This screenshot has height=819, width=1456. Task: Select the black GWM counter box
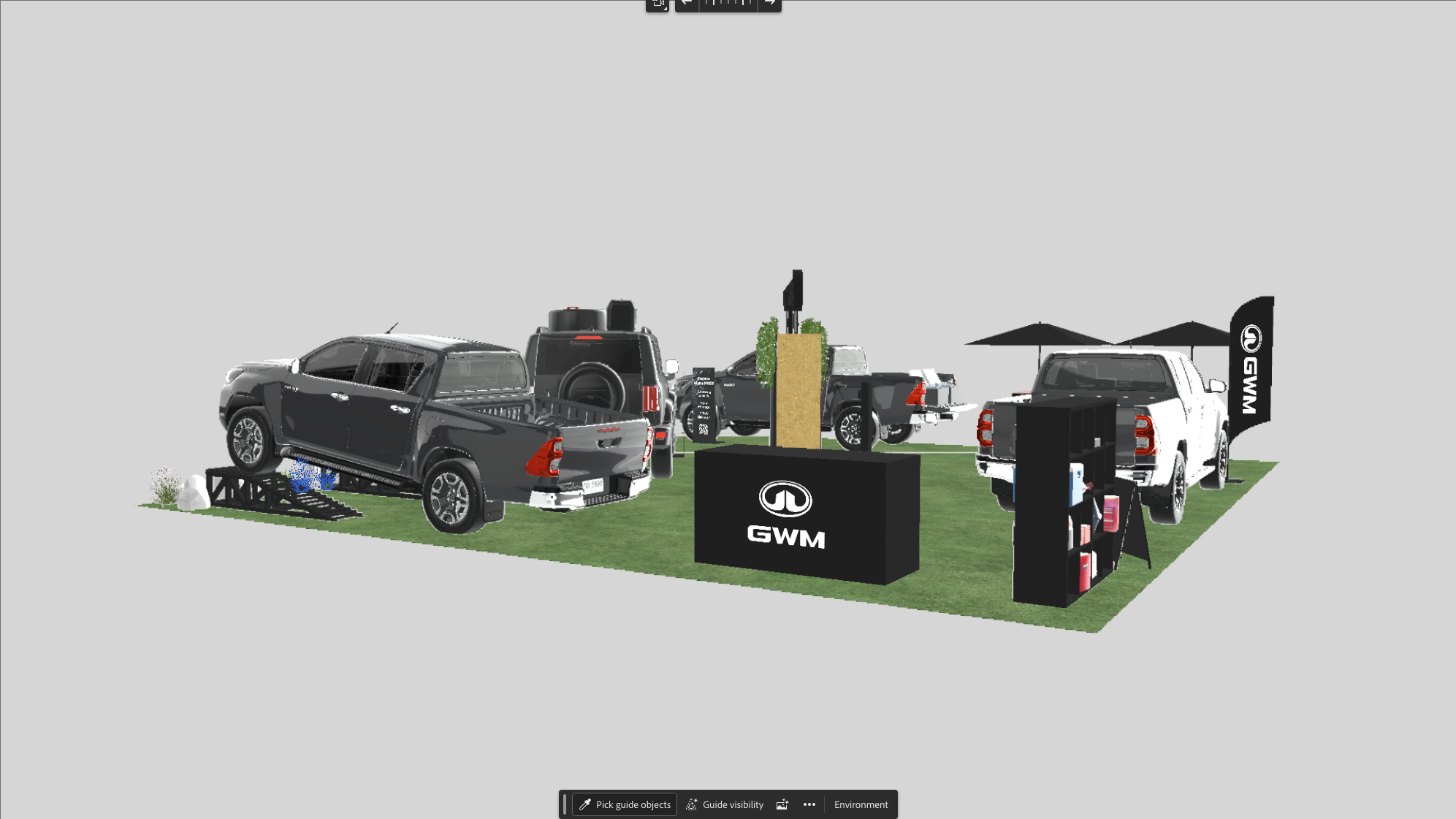[807, 515]
